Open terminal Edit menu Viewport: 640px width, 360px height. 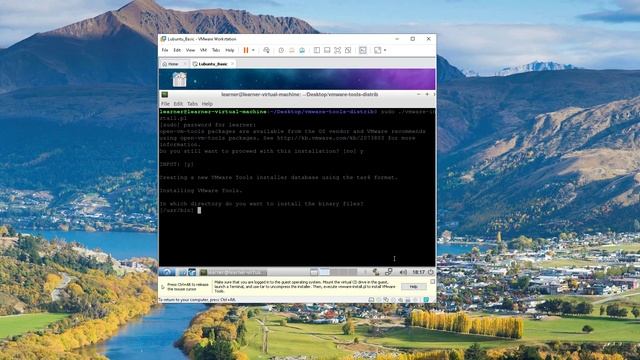click(x=178, y=104)
